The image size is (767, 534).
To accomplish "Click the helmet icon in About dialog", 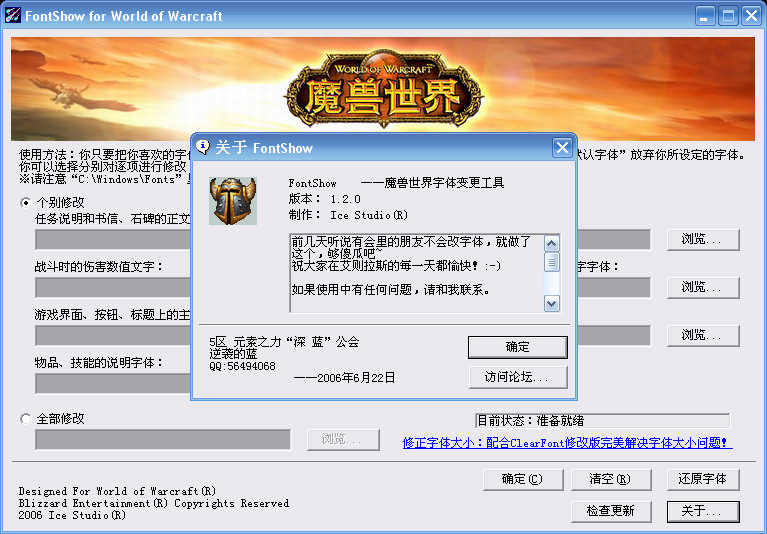I will (x=233, y=201).
